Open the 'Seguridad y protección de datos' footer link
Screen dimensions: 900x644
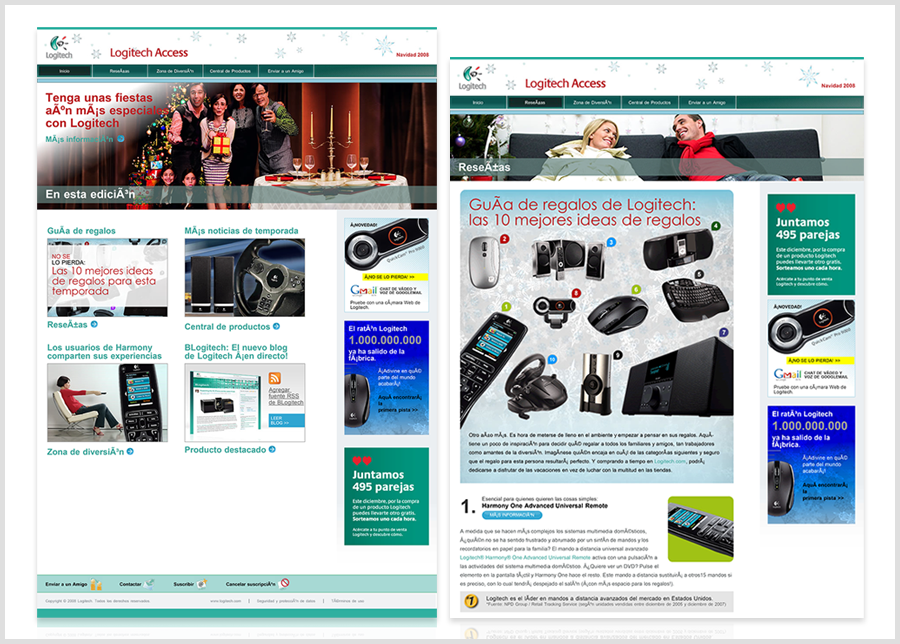286,601
